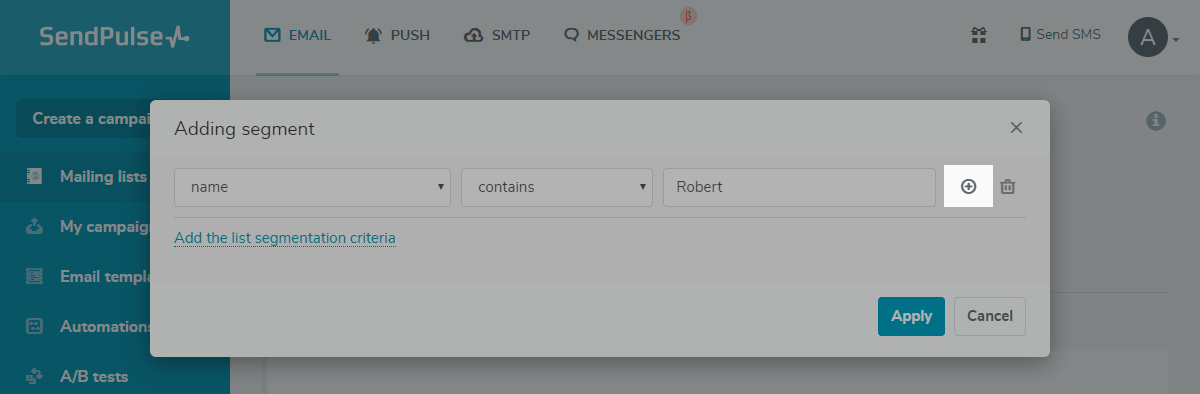This screenshot has height=394, width=1200.
Task: Expand the name field dropdown
Action: coord(312,187)
